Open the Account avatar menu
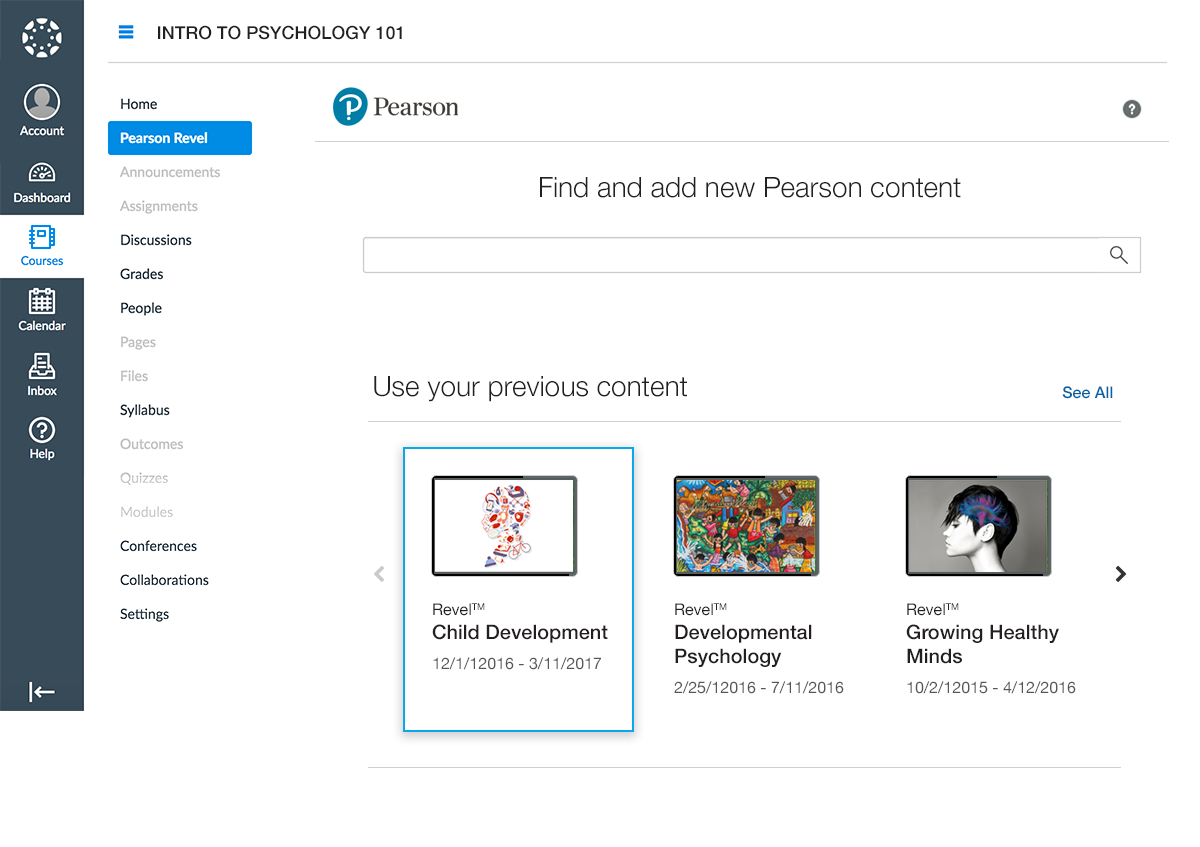Screen dimensions: 1200x847 (42, 111)
